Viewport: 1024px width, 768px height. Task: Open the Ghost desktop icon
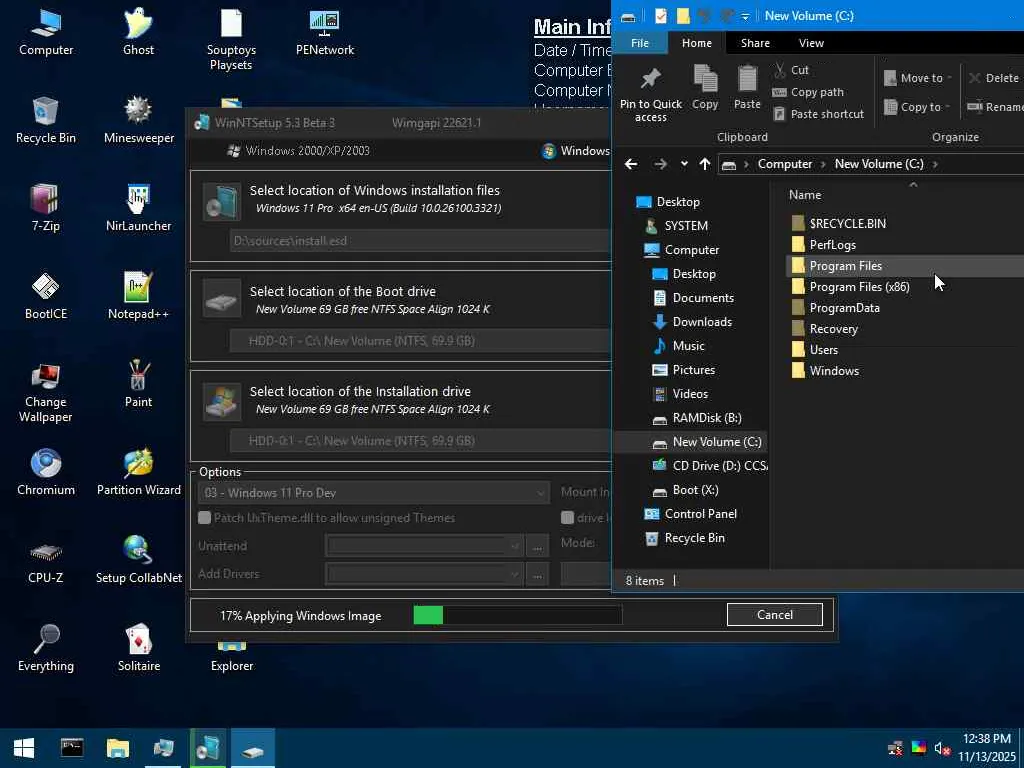click(138, 31)
